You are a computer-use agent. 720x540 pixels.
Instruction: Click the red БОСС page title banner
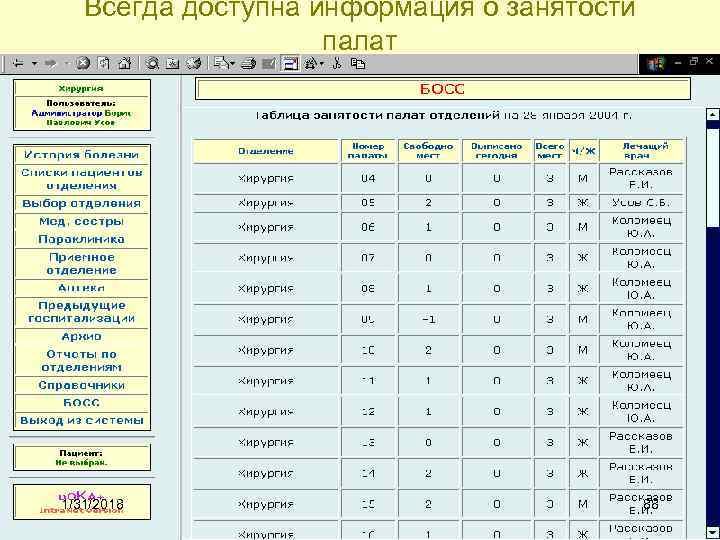pyautogui.click(x=443, y=89)
